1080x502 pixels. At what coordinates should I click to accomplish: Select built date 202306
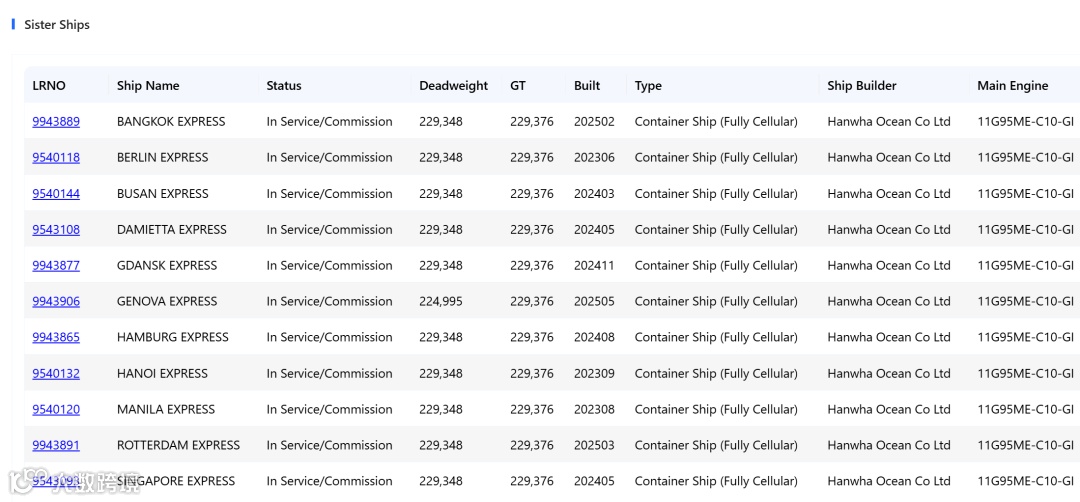[x=594, y=158]
